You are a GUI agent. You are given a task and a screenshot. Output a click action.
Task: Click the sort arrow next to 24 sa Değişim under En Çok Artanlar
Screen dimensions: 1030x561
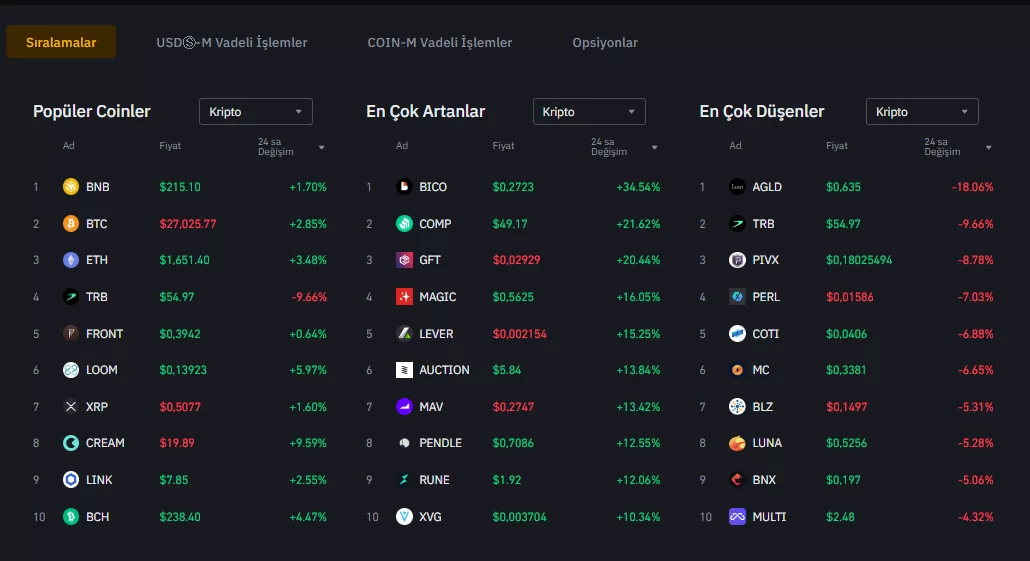tap(654, 148)
